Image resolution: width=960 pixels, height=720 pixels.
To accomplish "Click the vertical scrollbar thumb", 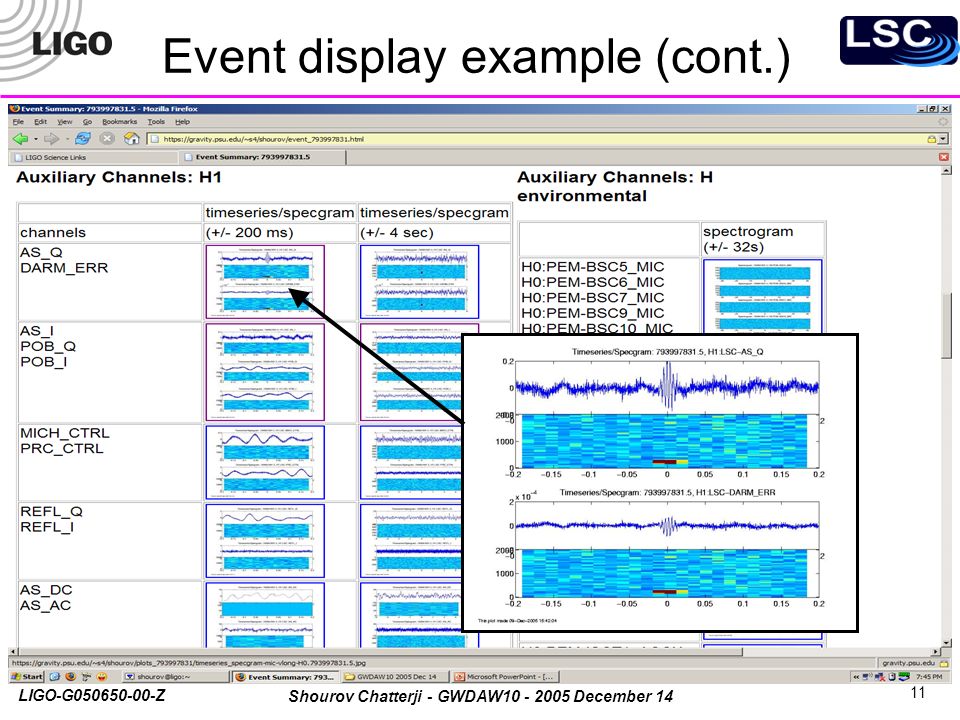I will [x=947, y=326].
